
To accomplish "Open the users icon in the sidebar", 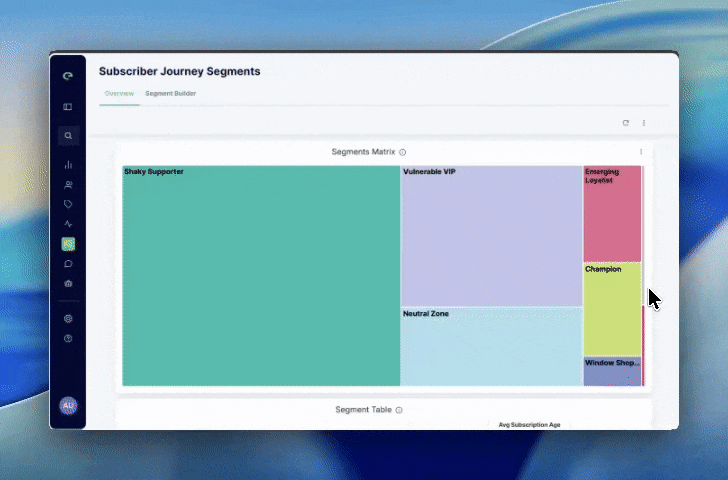I will point(68,185).
